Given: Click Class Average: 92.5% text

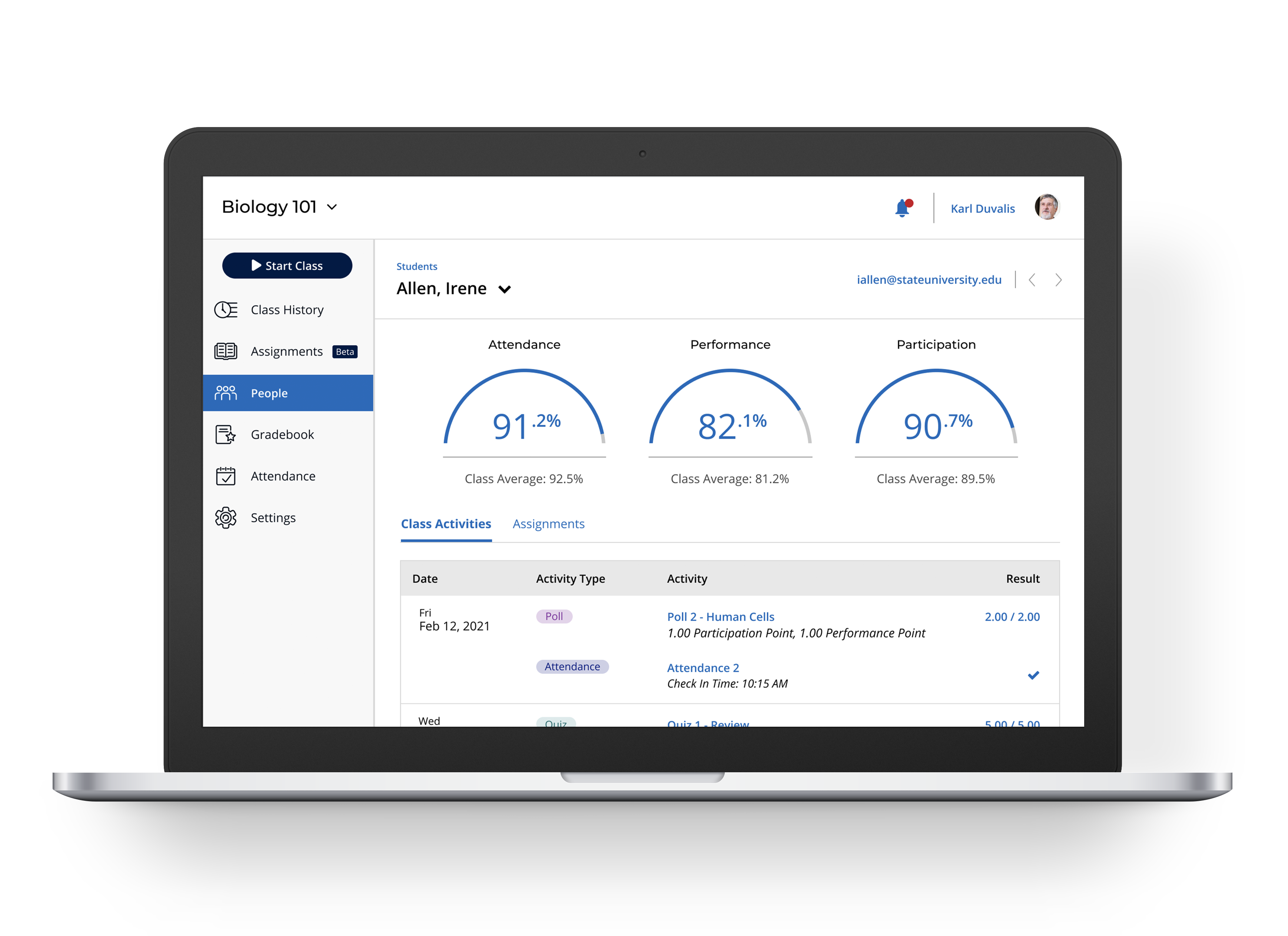Looking at the screenshot, I should click(524, 479).
